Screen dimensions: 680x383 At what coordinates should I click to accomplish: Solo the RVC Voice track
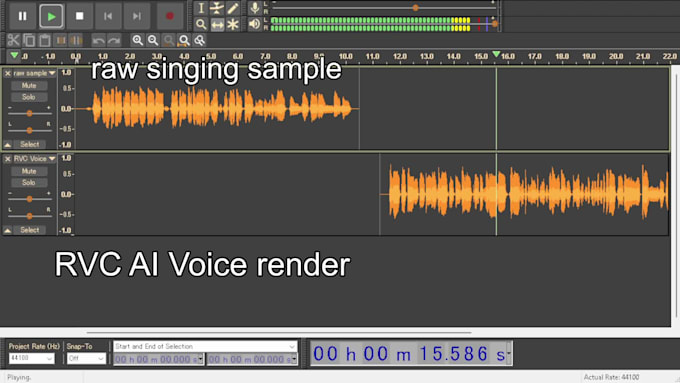pyautogui.click(x=29, y=183)
